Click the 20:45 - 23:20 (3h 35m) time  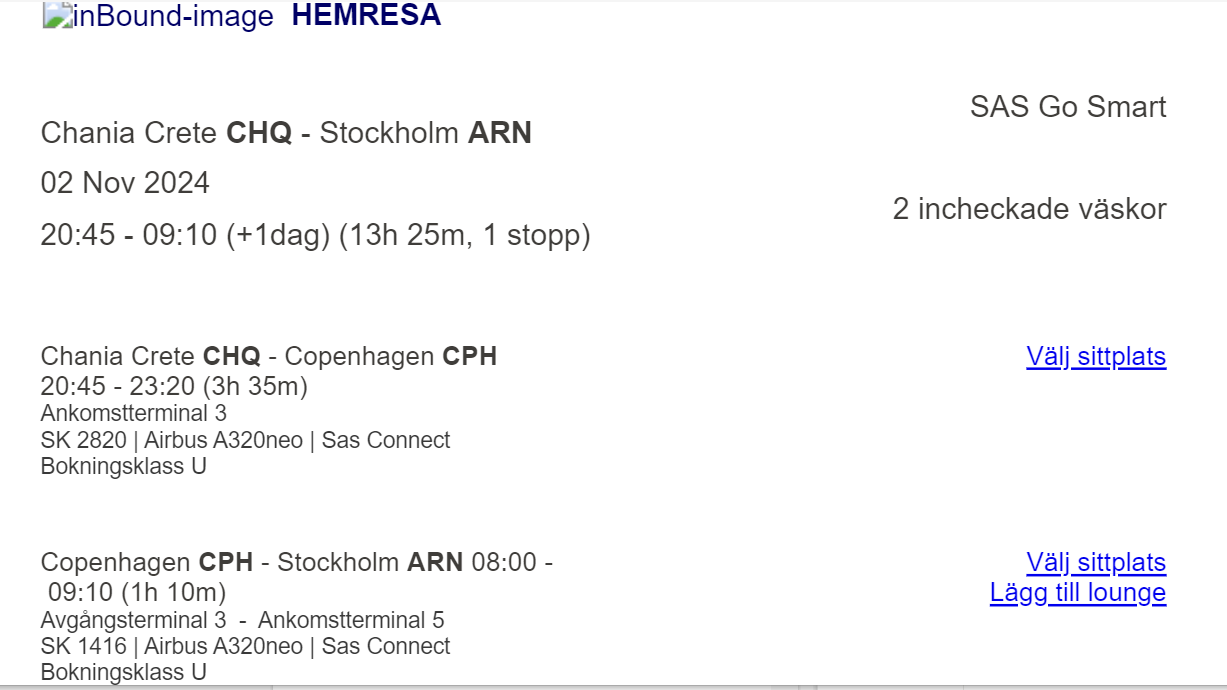pos(174,386)
